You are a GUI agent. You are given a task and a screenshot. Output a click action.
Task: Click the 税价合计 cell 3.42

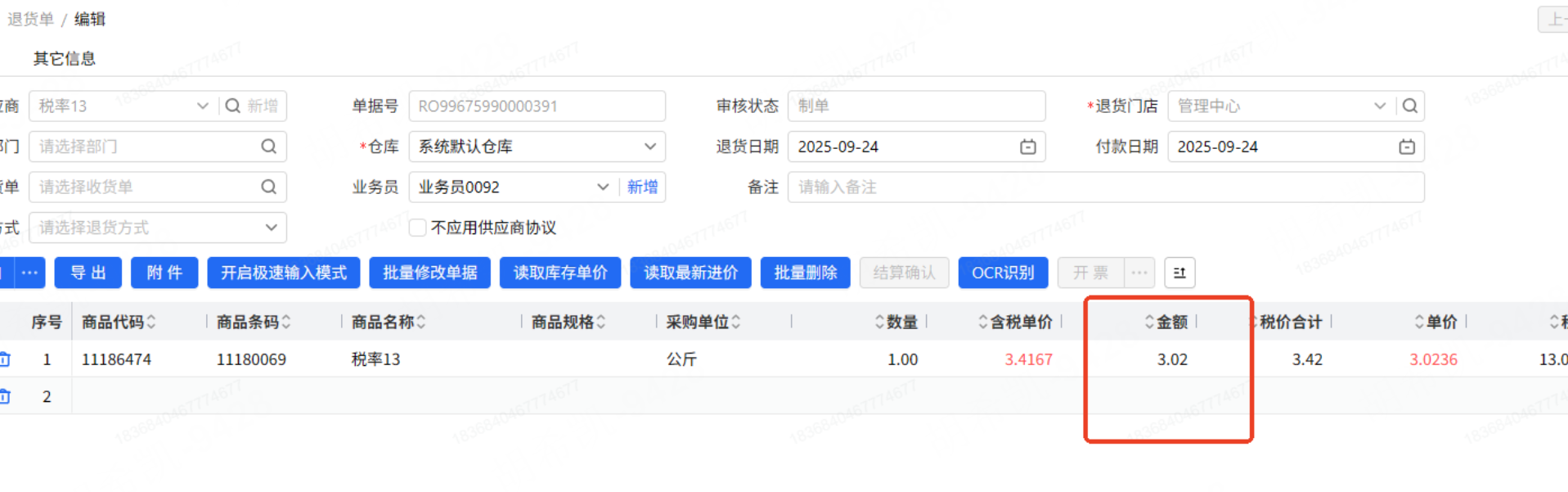click(x=1307, y=359)
